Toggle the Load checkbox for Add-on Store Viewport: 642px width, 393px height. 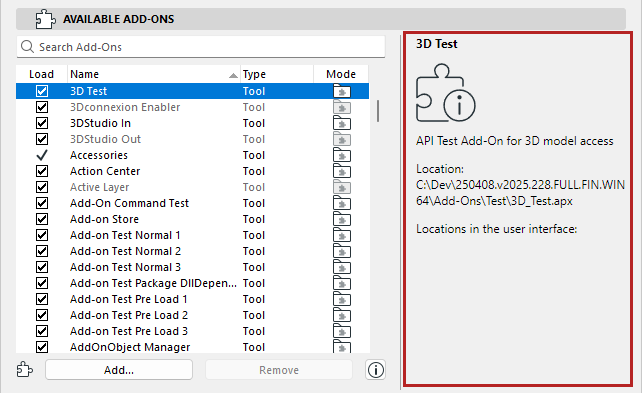coord(42,219)
